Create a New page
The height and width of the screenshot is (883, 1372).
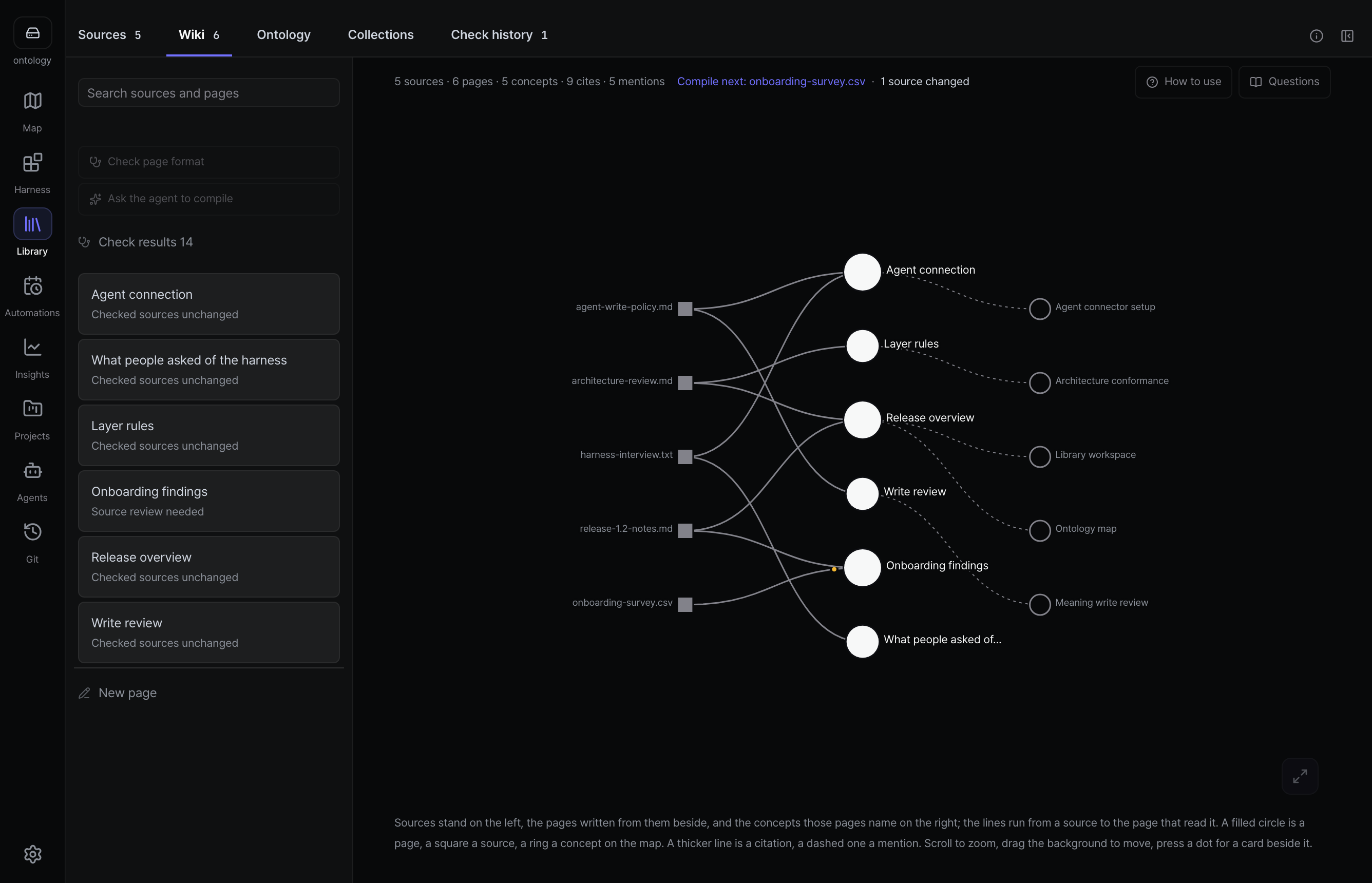[118, 693]
